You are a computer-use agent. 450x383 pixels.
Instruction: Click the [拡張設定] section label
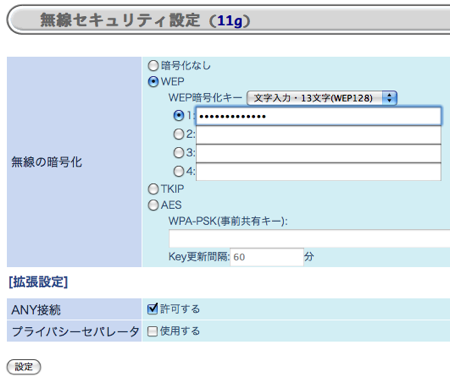38,282
